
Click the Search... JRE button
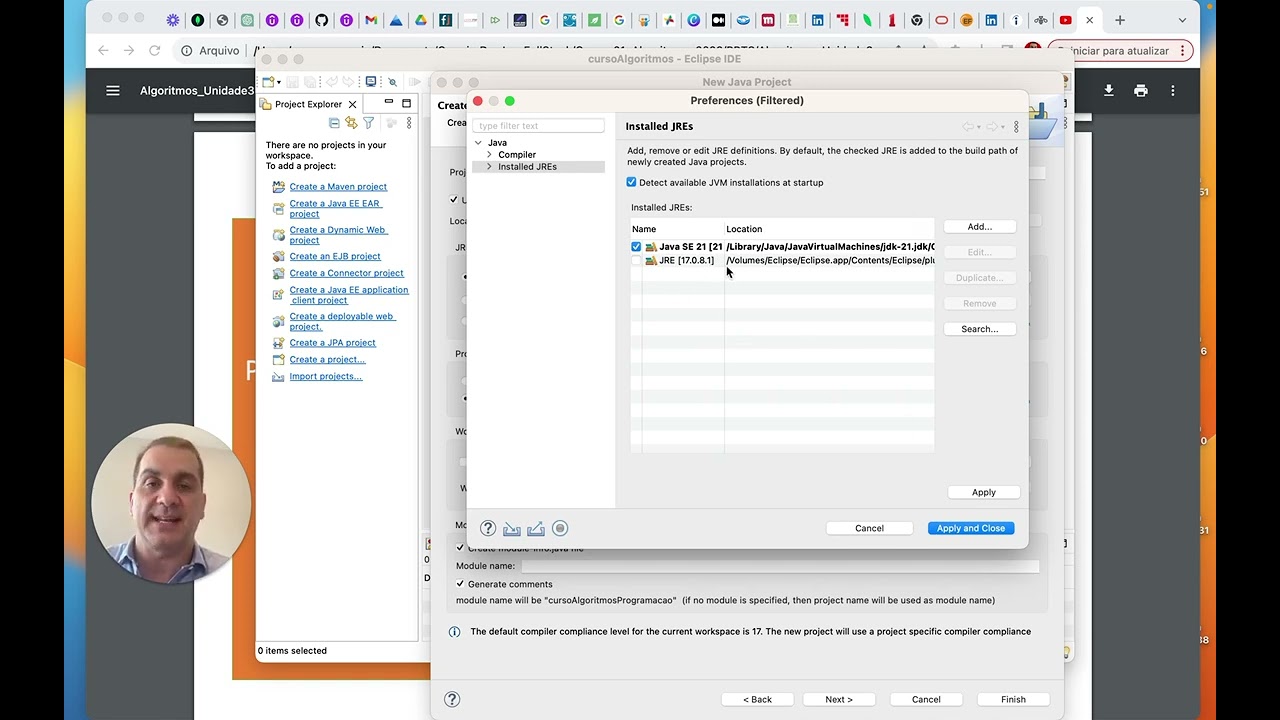click(979, 329)
